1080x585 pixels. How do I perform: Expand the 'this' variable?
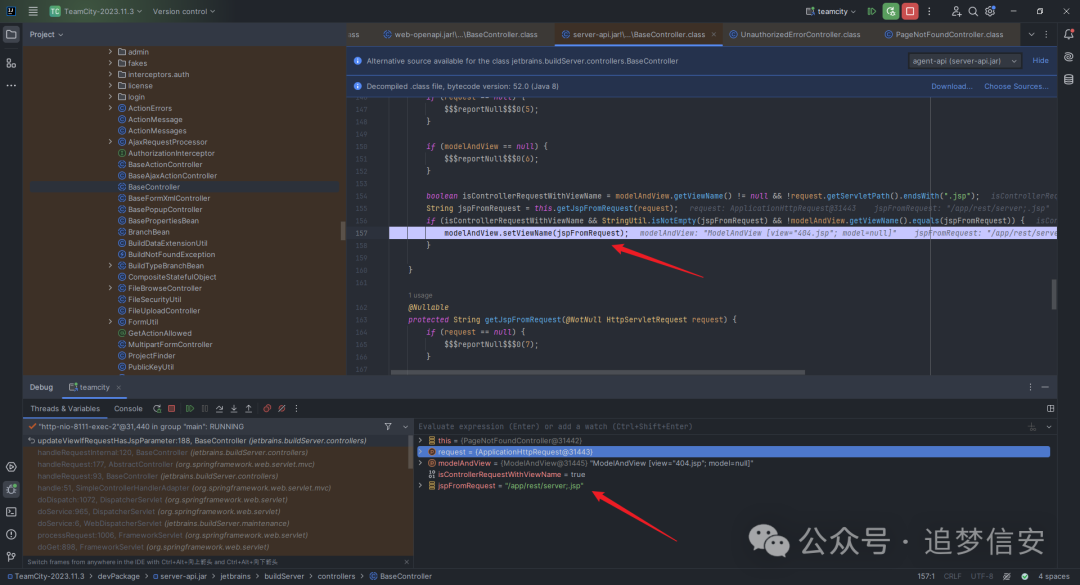[421, 440]
